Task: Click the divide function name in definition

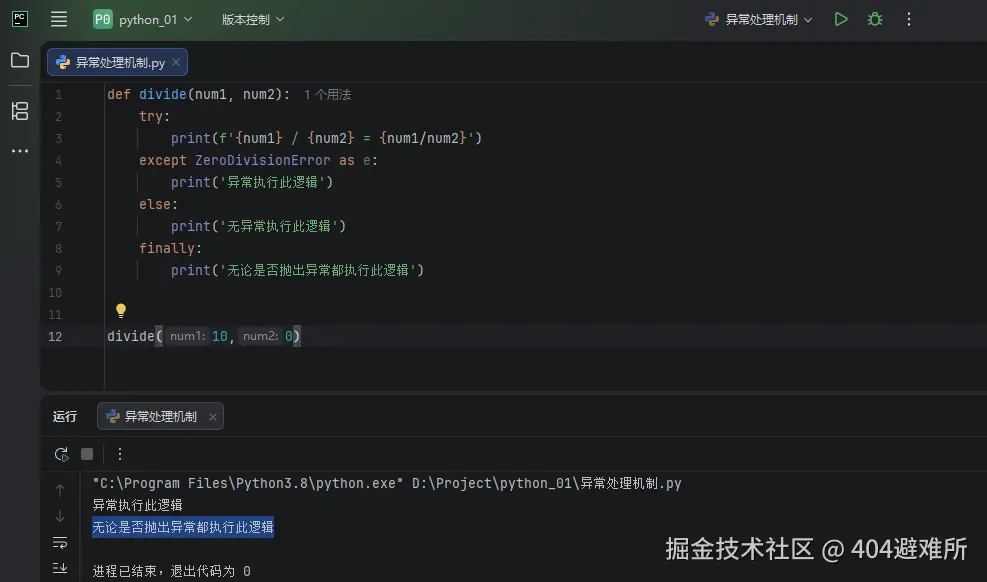Action: coord(162,94)
